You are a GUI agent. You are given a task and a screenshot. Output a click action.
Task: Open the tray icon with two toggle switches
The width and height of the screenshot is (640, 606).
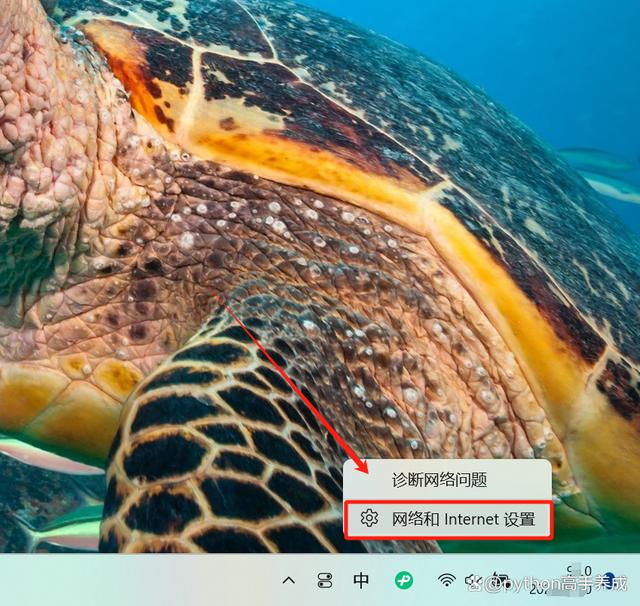(325, 580)
